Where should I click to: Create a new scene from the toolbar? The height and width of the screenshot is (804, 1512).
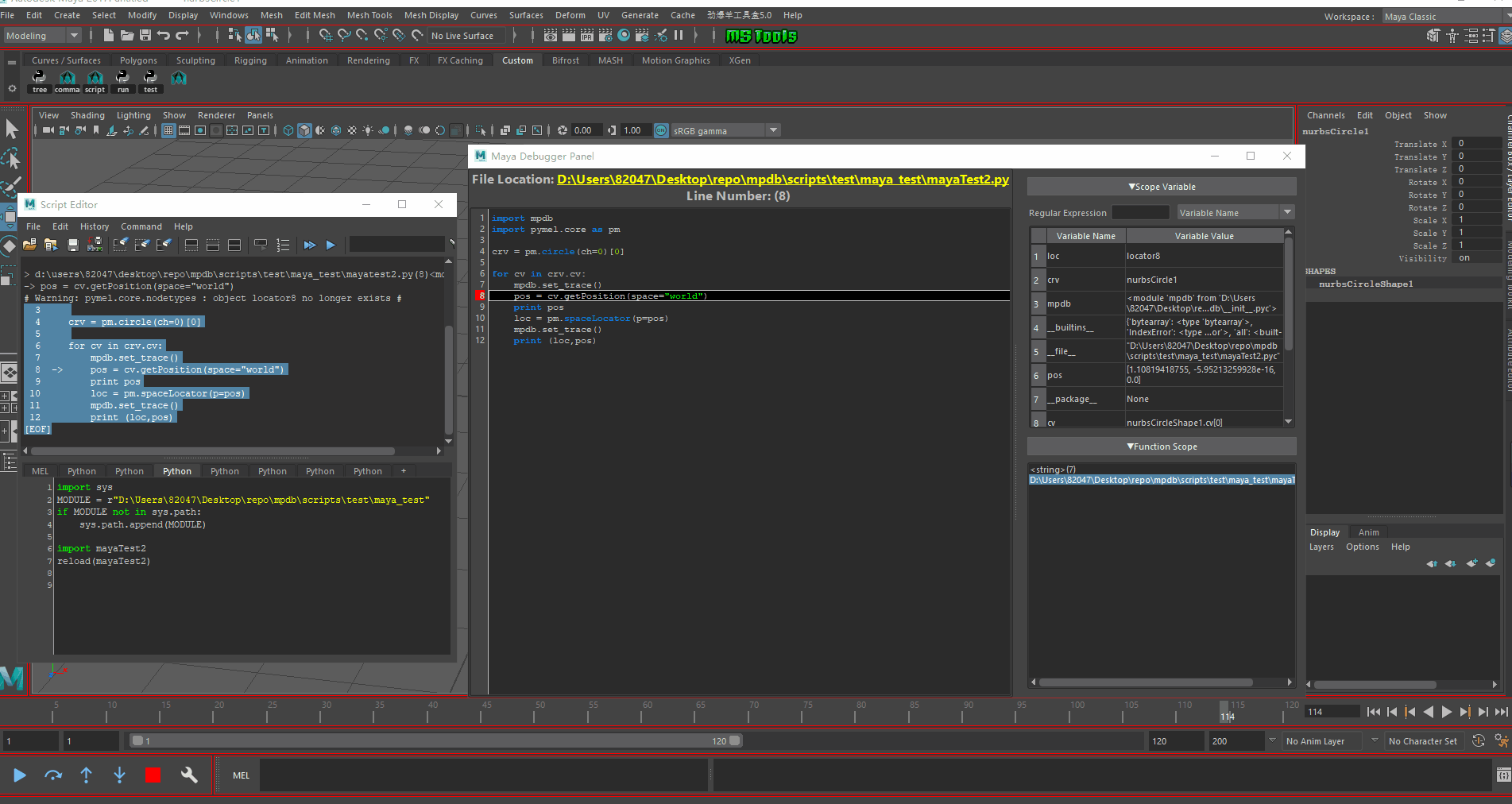coord(108,35)
